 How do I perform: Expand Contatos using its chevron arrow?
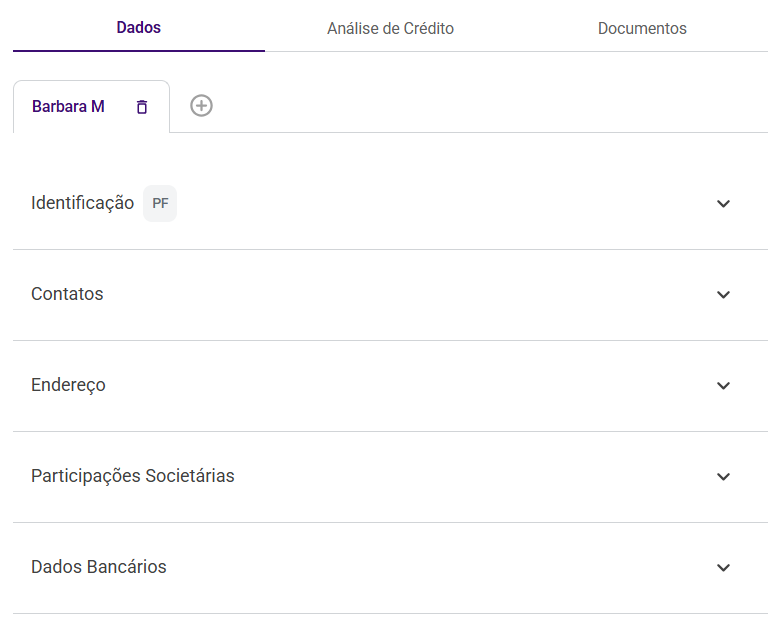tap(724, 295)
